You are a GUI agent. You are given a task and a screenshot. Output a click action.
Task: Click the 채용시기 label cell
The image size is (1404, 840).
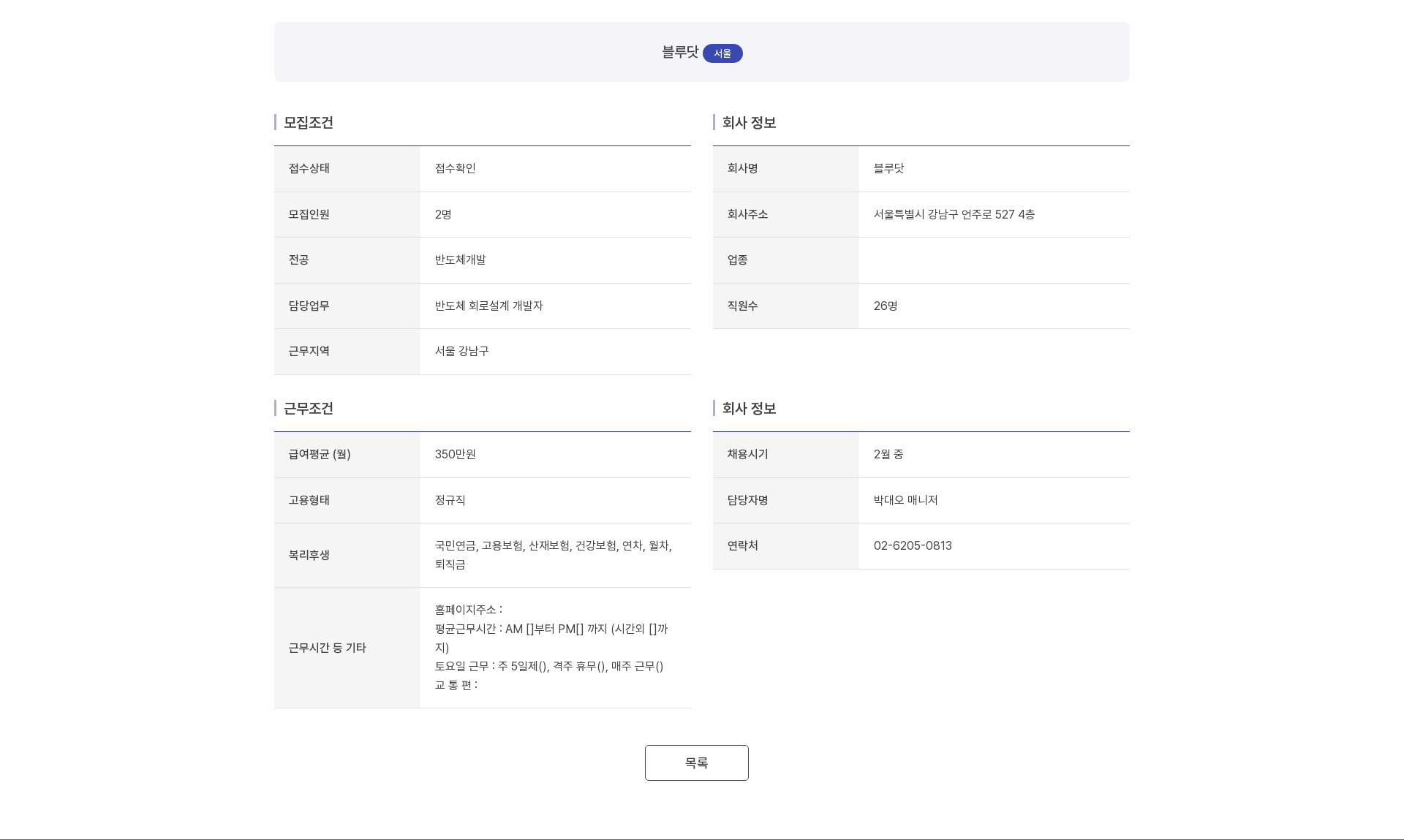(x=786, y=455)
